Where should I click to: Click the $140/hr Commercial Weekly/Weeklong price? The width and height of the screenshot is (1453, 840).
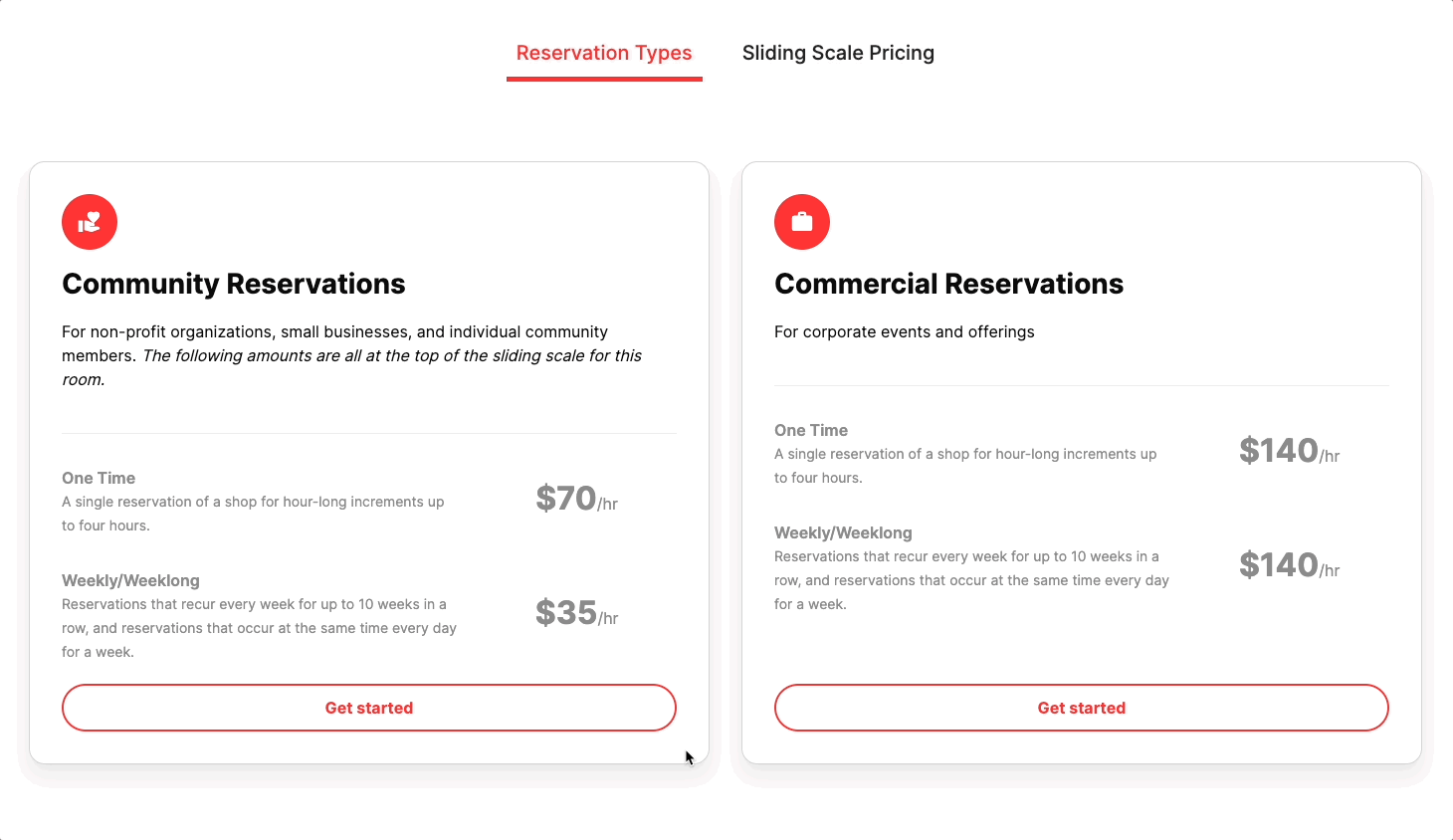[x=1288, y=564]
